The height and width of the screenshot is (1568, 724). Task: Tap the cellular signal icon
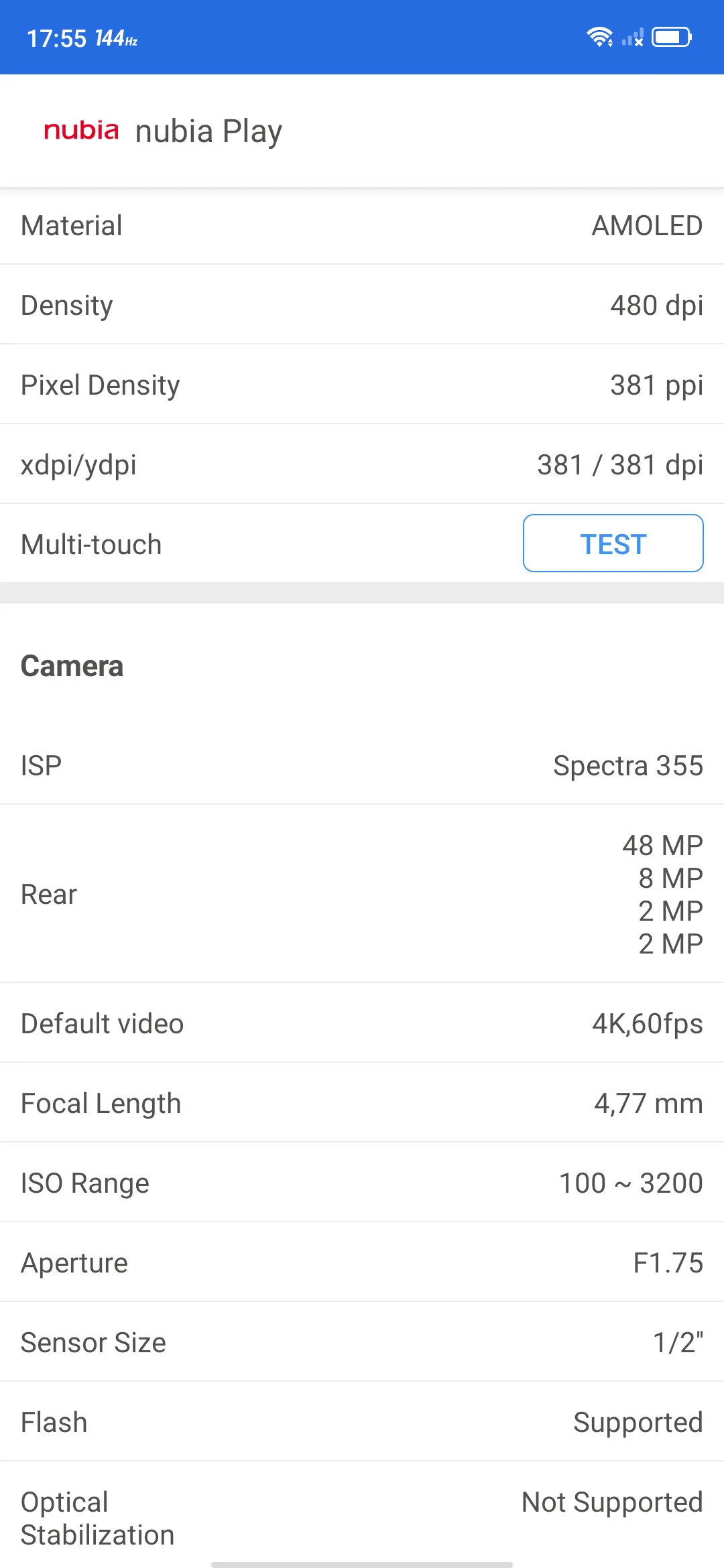tap(633, 37)
